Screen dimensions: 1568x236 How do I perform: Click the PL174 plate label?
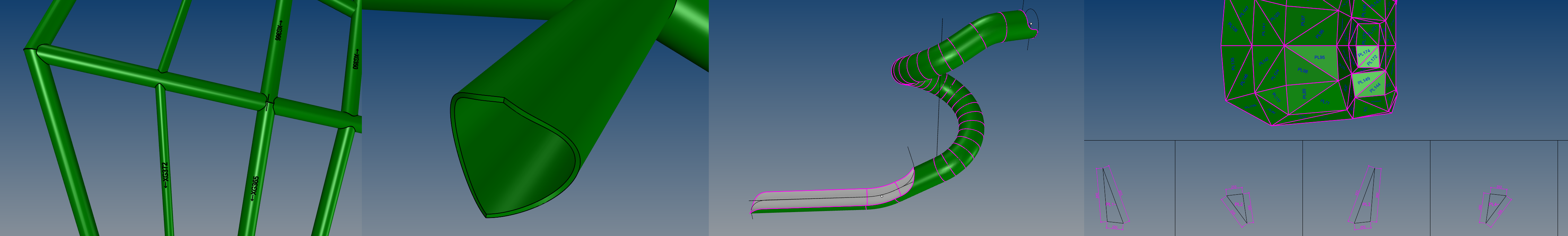[1364, 54]
